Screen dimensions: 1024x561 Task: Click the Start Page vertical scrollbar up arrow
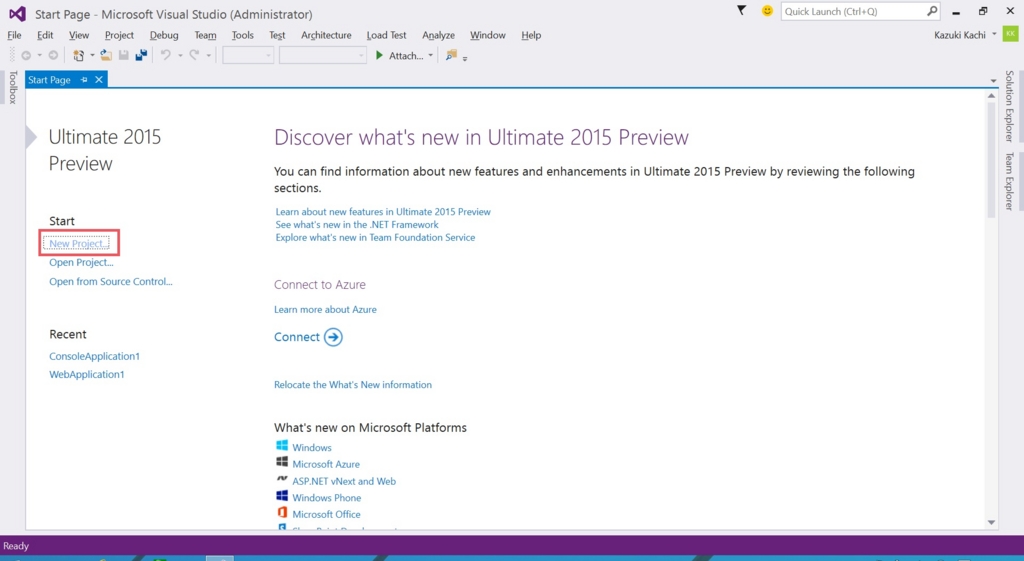click(x=991, y=96)
